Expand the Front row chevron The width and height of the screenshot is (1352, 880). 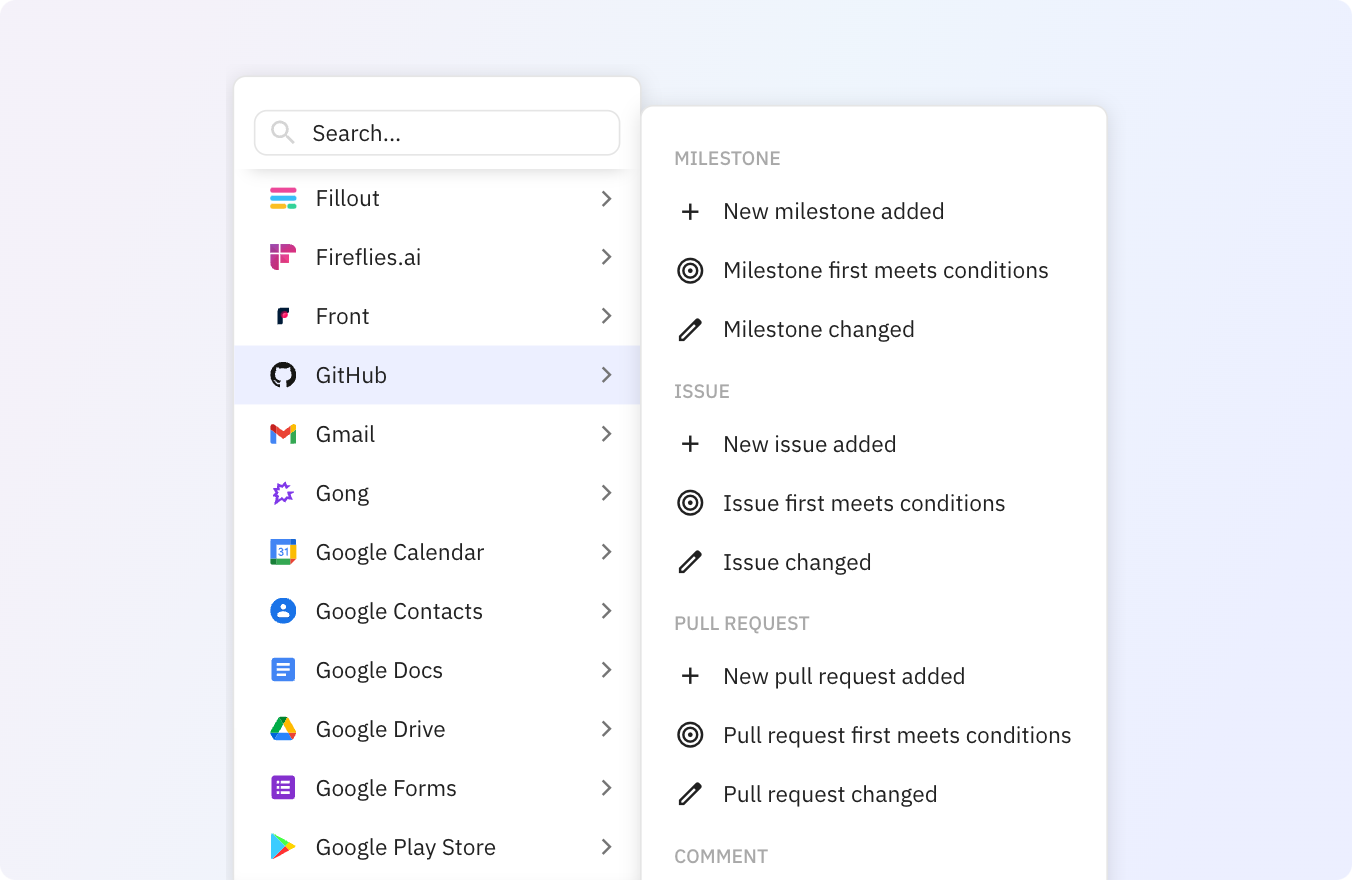tap(606, 316)
